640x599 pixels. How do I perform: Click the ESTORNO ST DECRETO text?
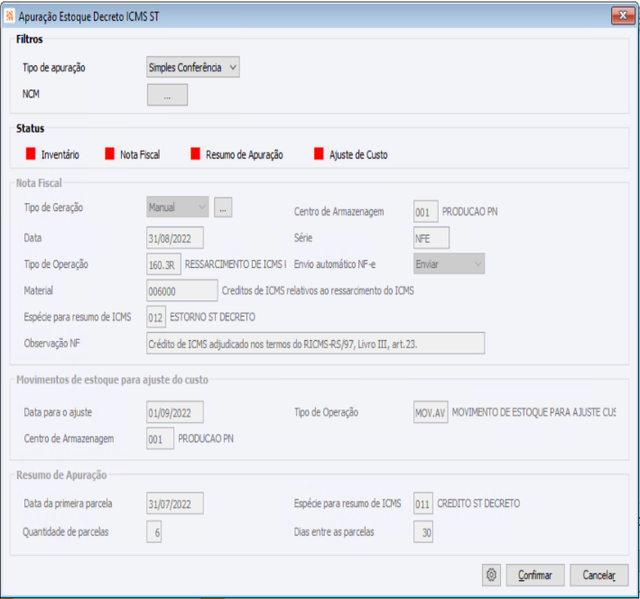pyautogui.click(x=212, y=317)
